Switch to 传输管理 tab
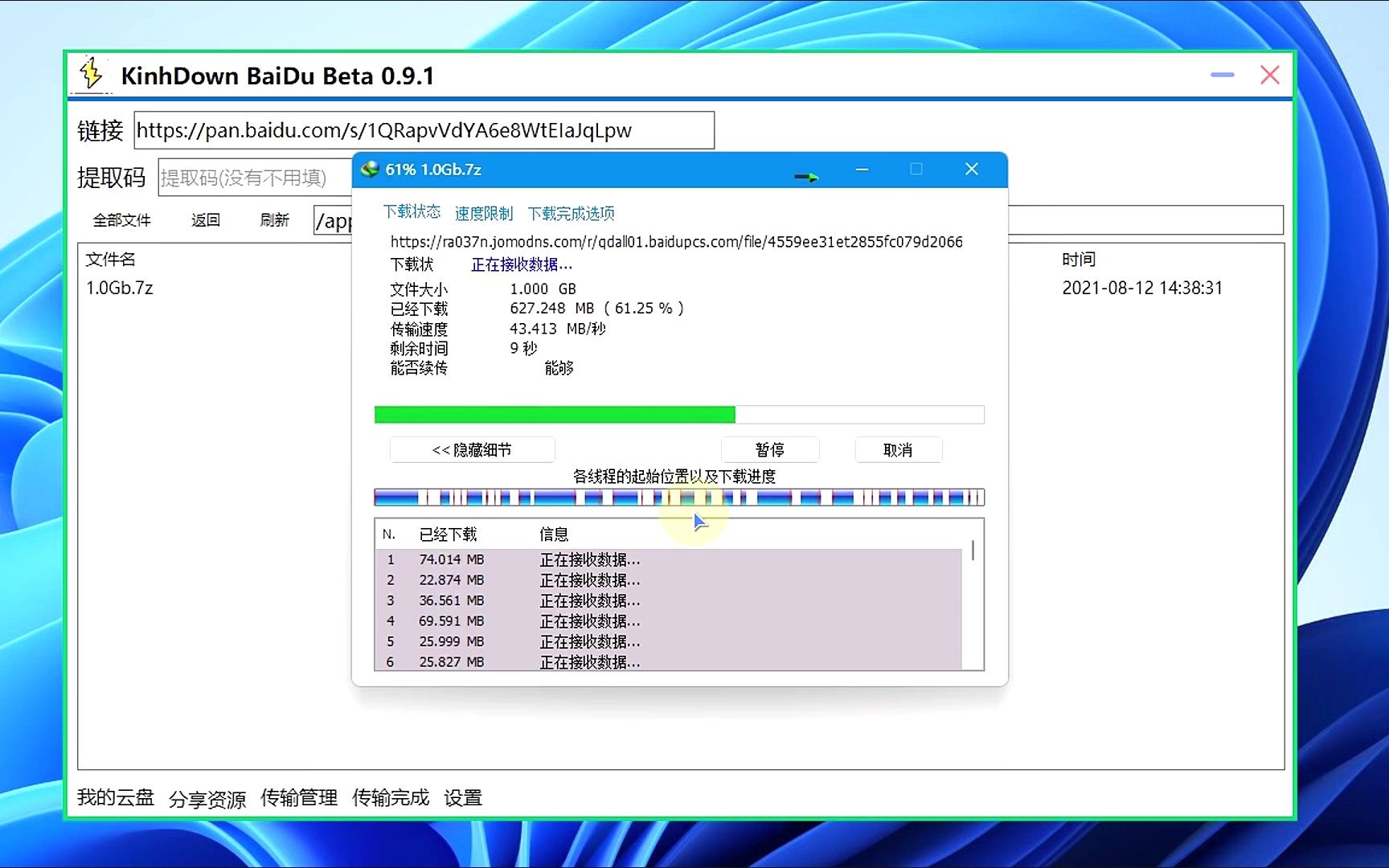Screen dimensions: 1389x868 (299, 797)
